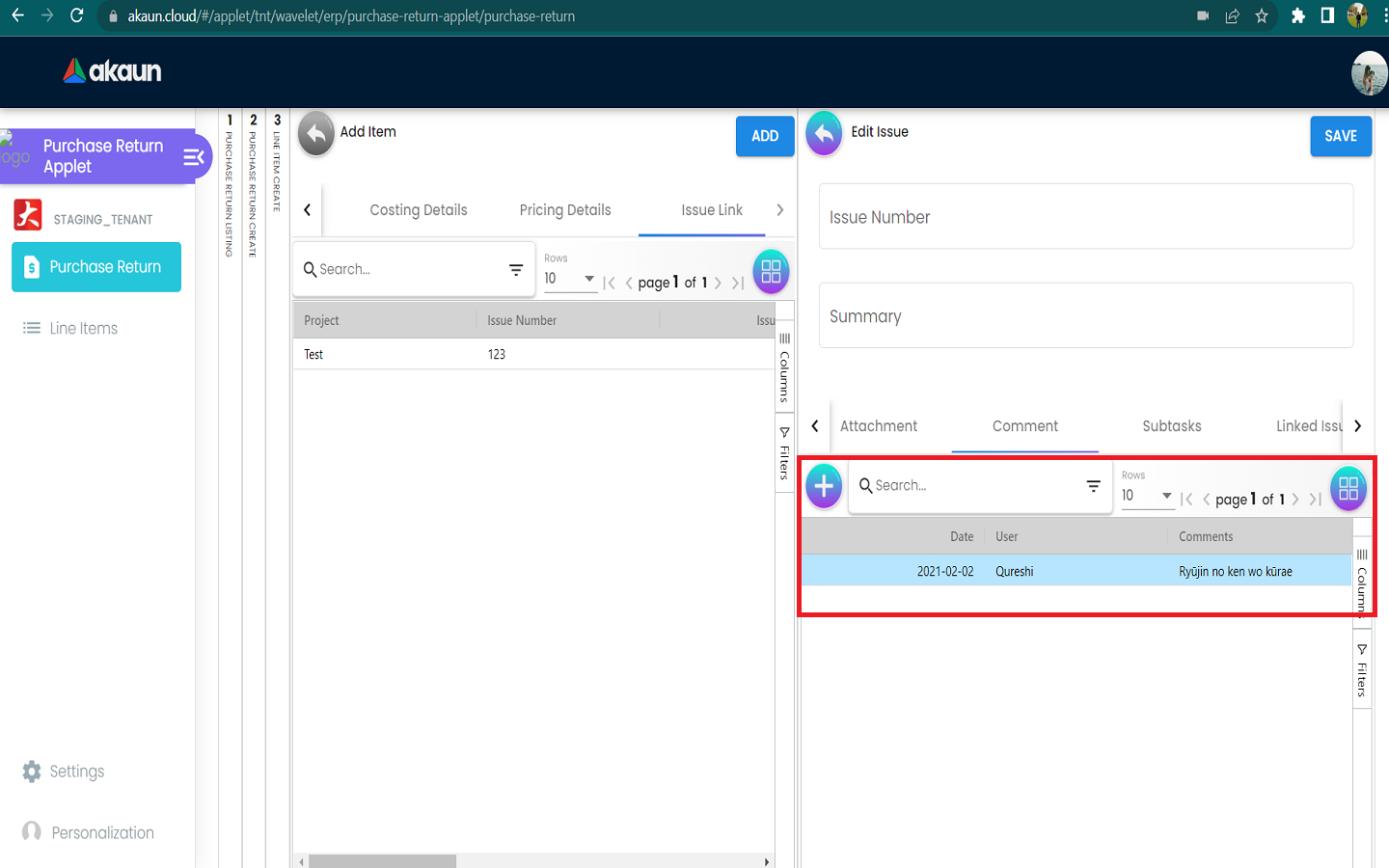1389x868 pixels.
Task: Switch to the Subtasks tab
Action: [1172, 426]
